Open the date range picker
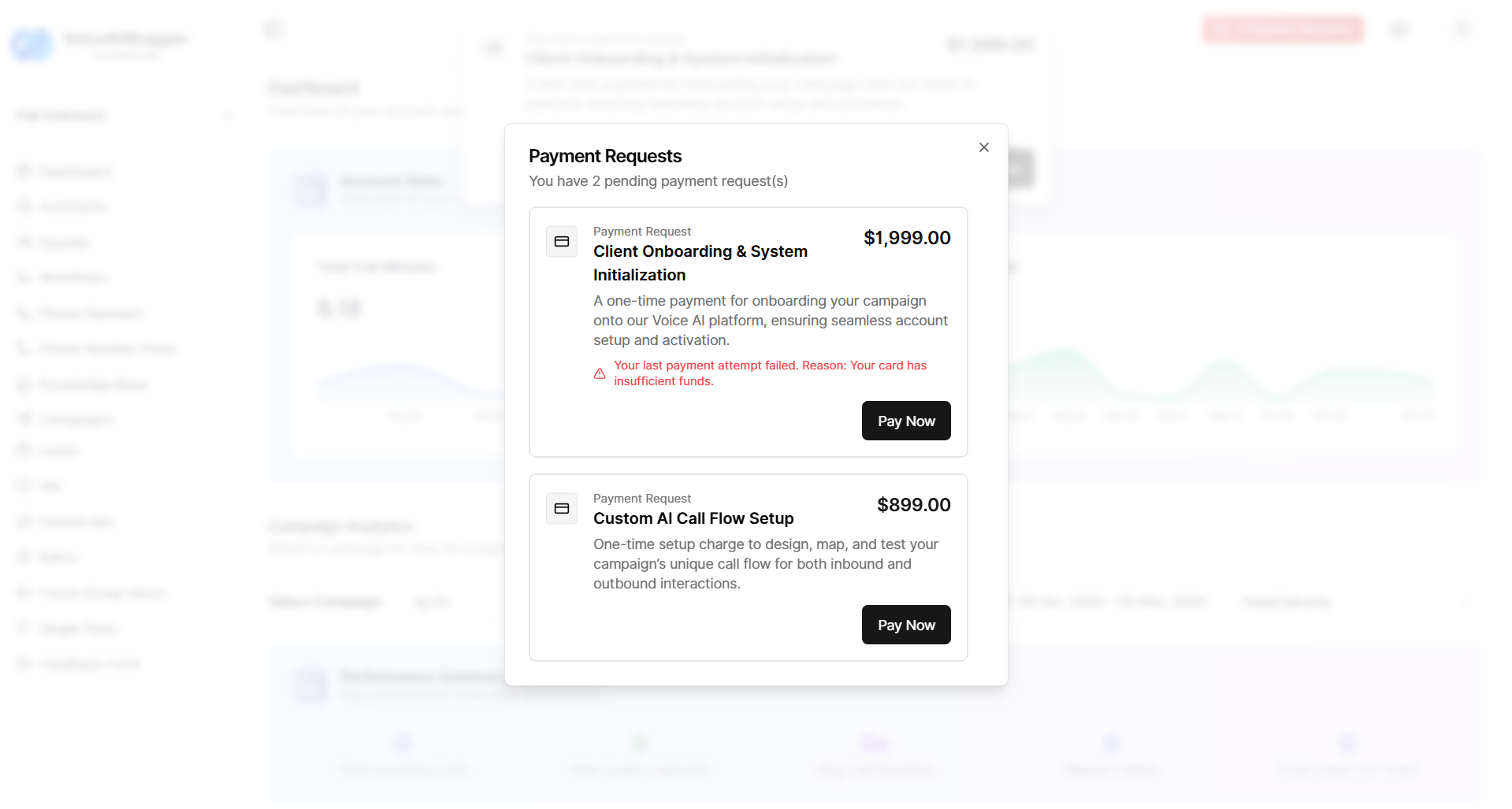This screenshot has width=1512, height=809. pos(1111,603)
